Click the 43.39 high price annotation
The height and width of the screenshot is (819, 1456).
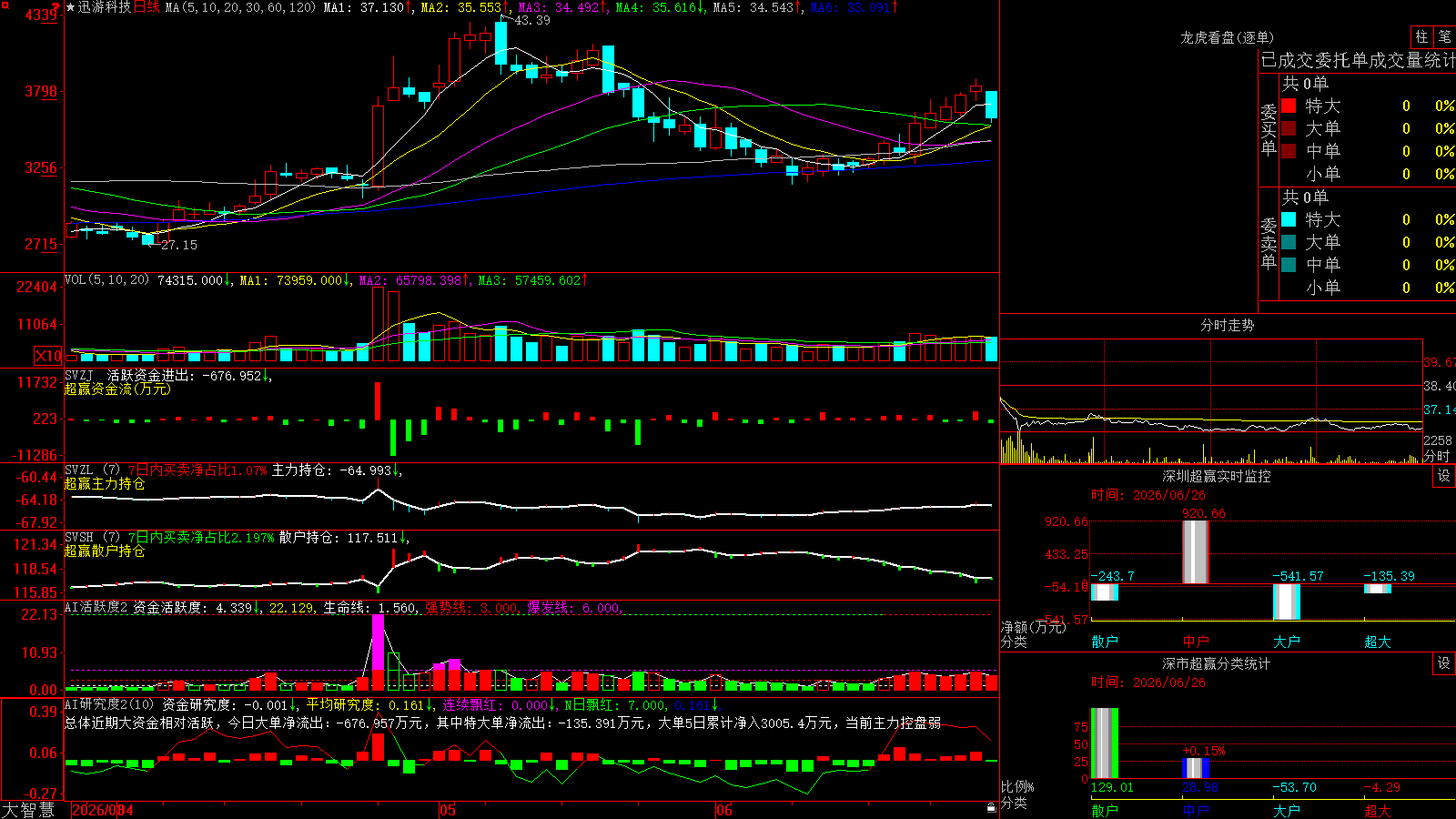pyautogui.click(x=532, y=20)
